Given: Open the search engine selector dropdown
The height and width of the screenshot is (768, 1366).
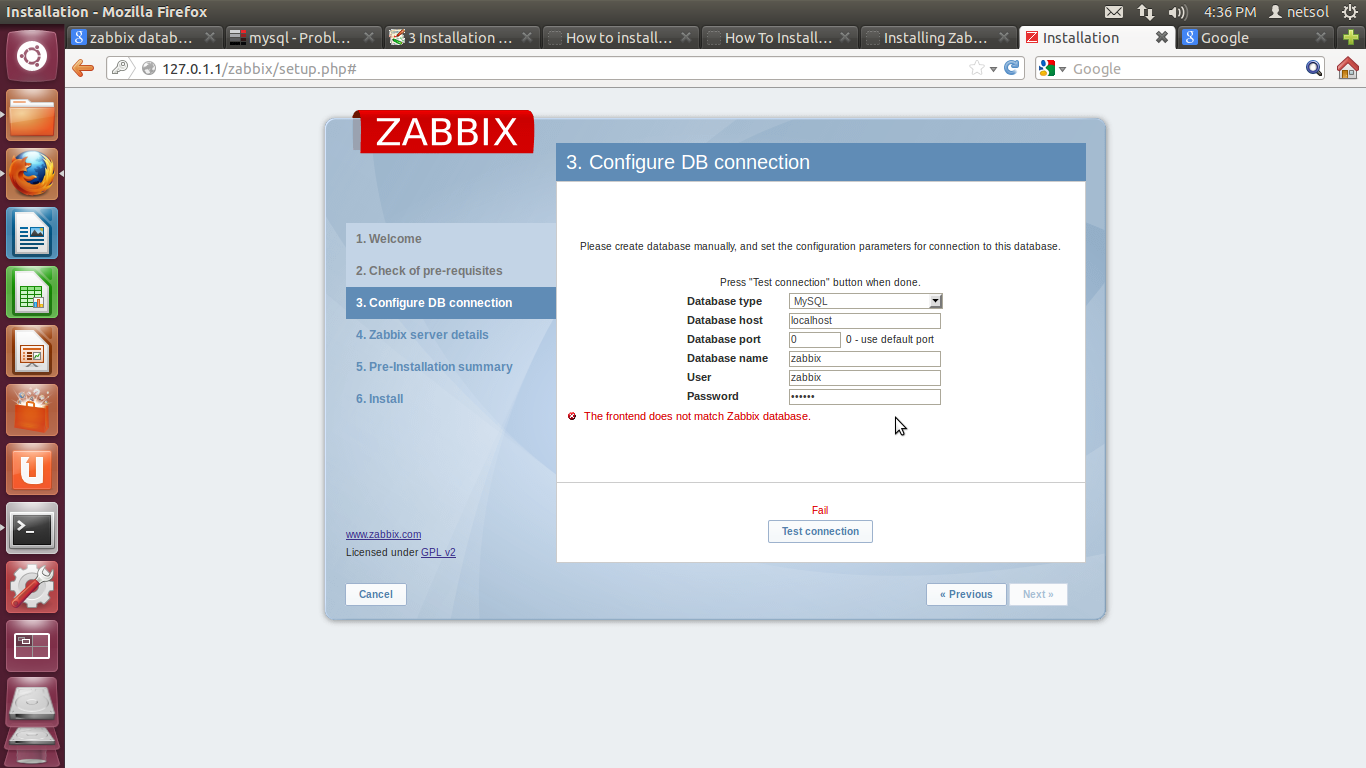Looking at the screenshot, I should click(1053, 68).
